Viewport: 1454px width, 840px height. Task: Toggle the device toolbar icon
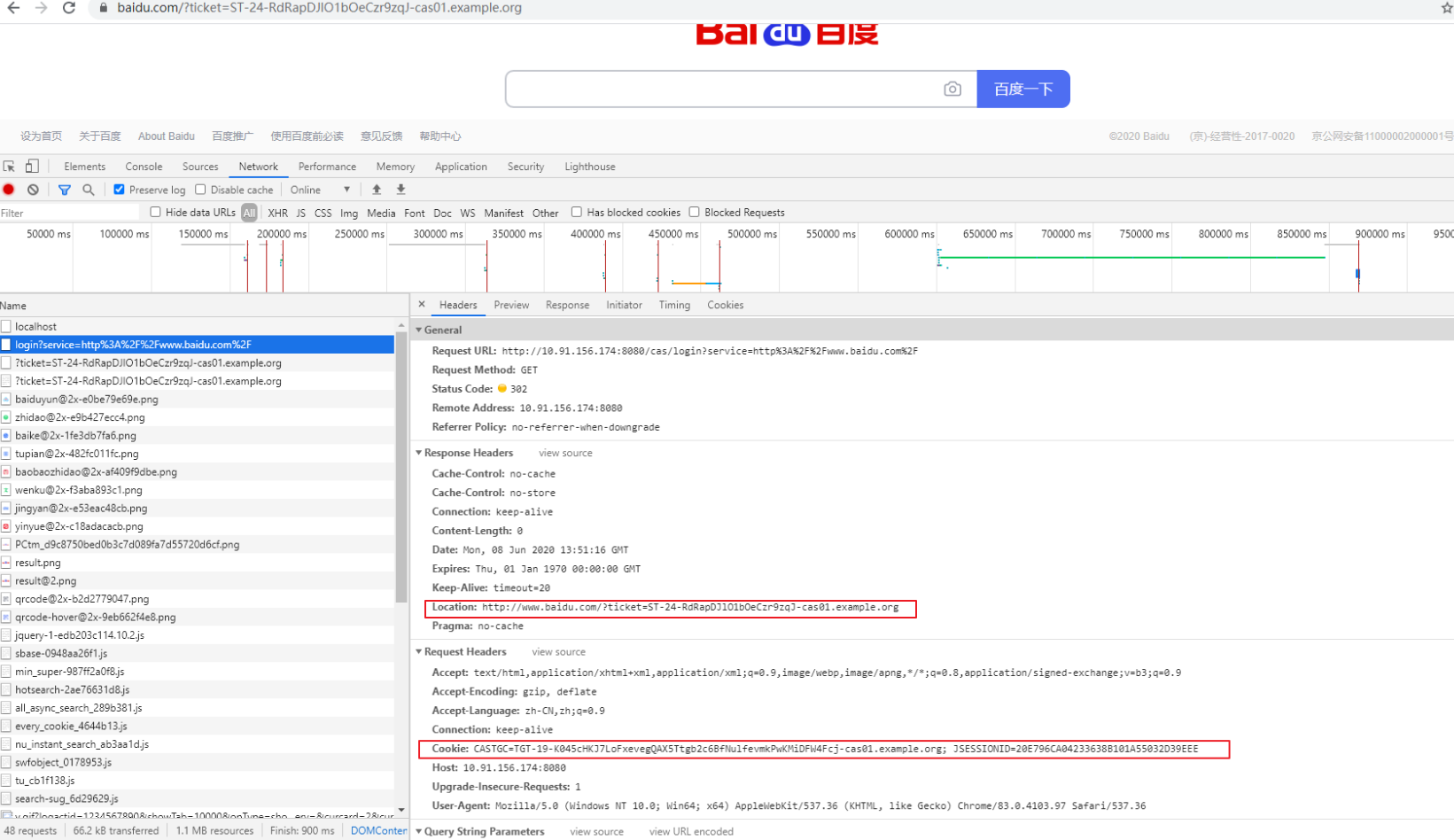[32, 167]
